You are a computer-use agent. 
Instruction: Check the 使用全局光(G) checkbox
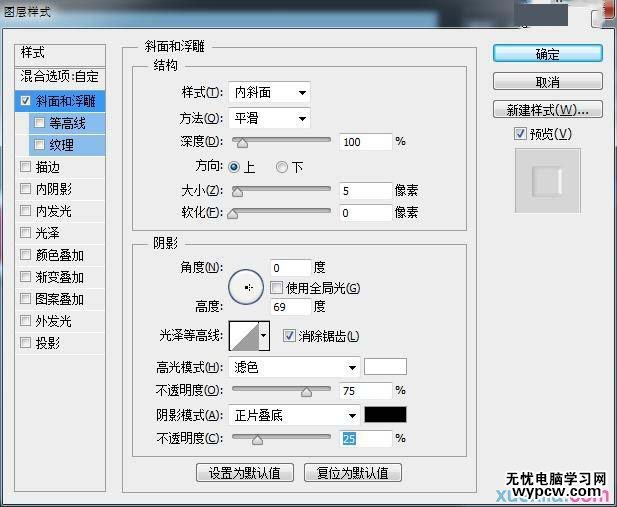(277, 288)
